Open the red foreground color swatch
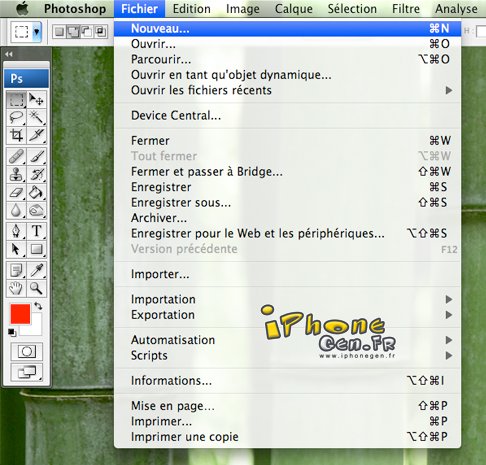Viewport: 486px width, 465px height. [x=20, y=314]
